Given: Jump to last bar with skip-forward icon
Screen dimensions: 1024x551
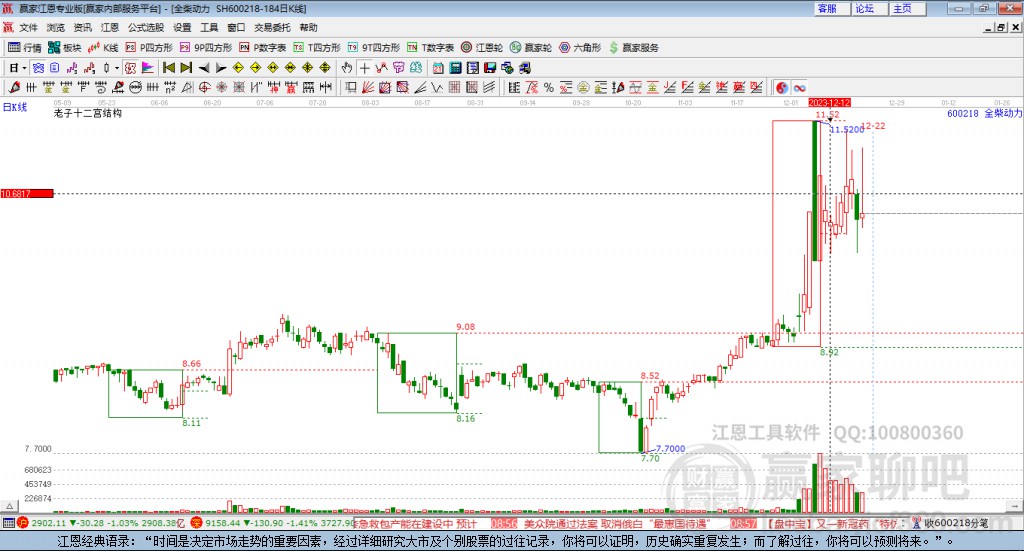Looking at the screenshot, I should pyautogui.click(x=186, y=68).
